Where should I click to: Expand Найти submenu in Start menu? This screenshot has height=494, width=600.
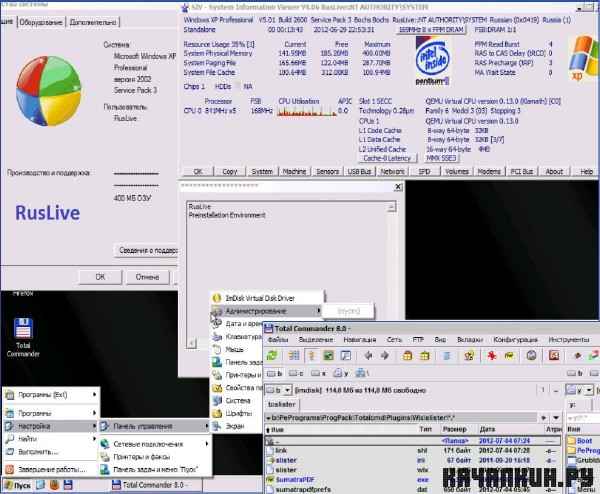[51, 439]
